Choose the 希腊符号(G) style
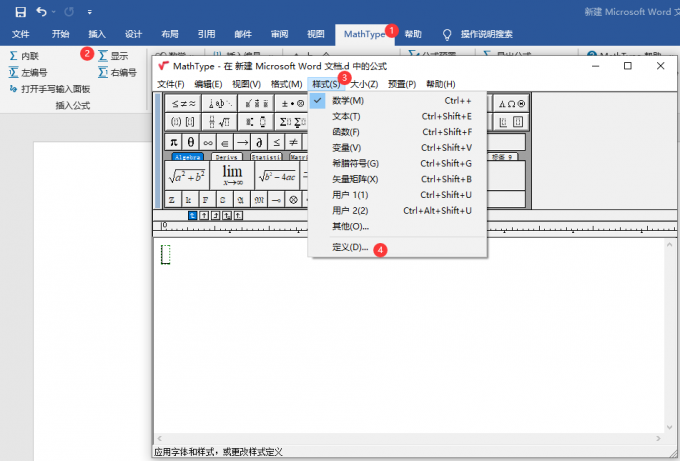This screenshot has width=680, height=461. (397, 163)
